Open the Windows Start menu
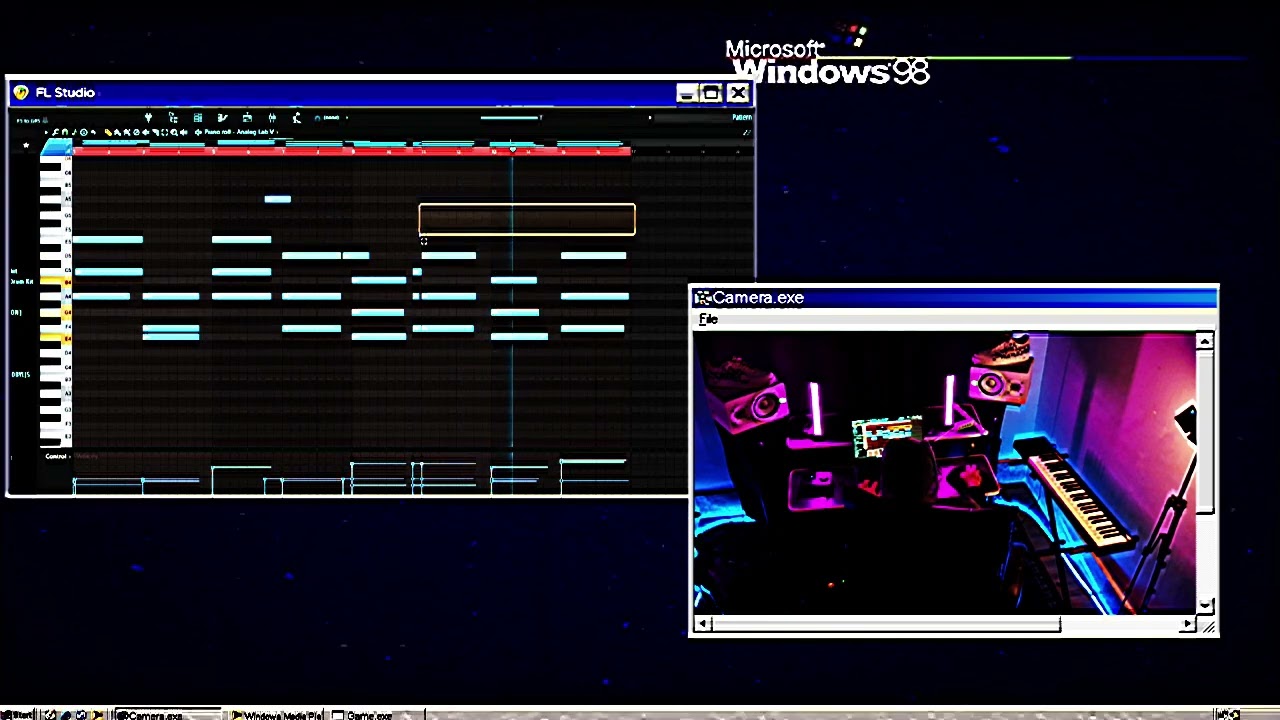Screen dimensions: 1280x720 tap(18, 715)
